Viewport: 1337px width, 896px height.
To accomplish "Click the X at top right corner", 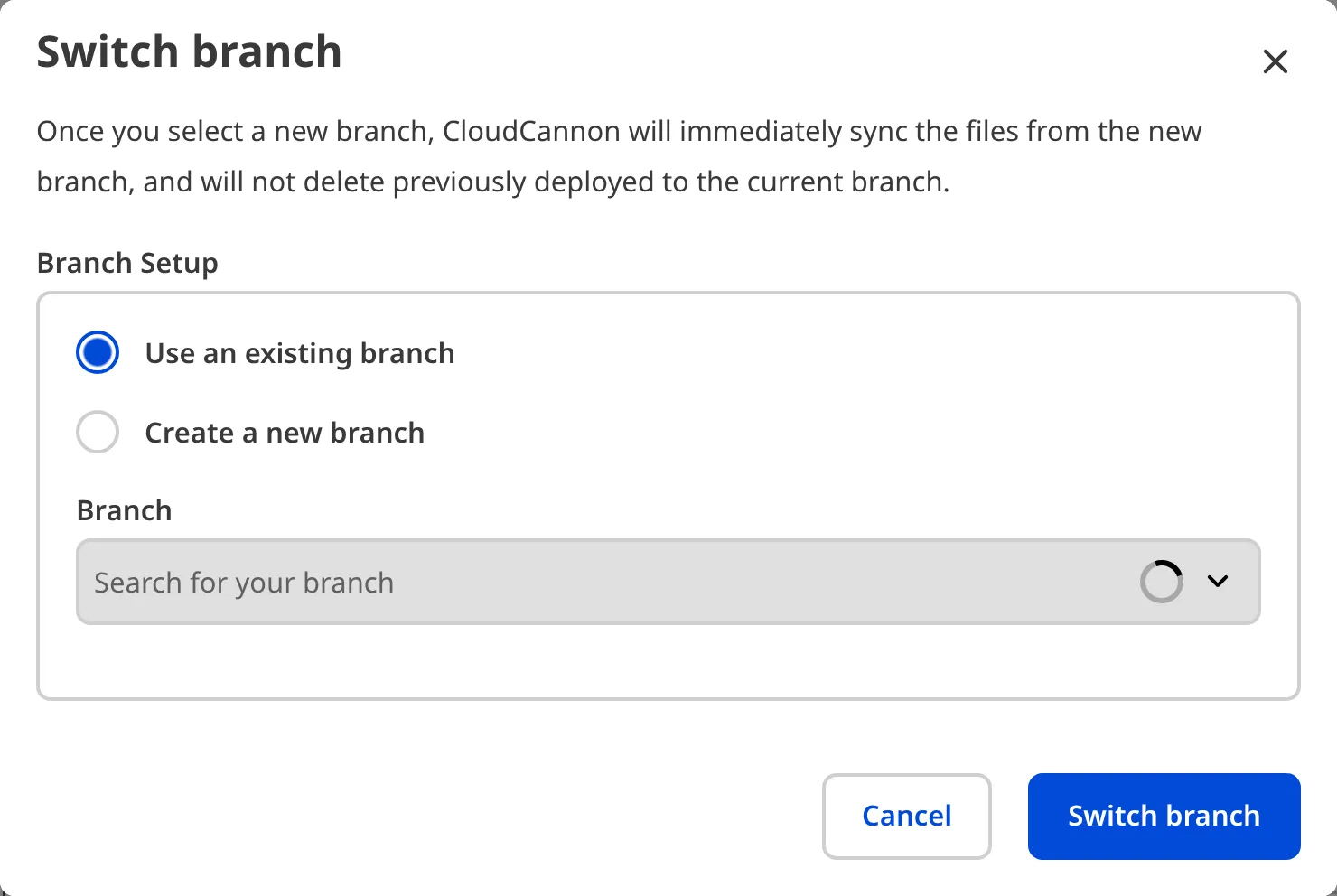I will 1275,61.
